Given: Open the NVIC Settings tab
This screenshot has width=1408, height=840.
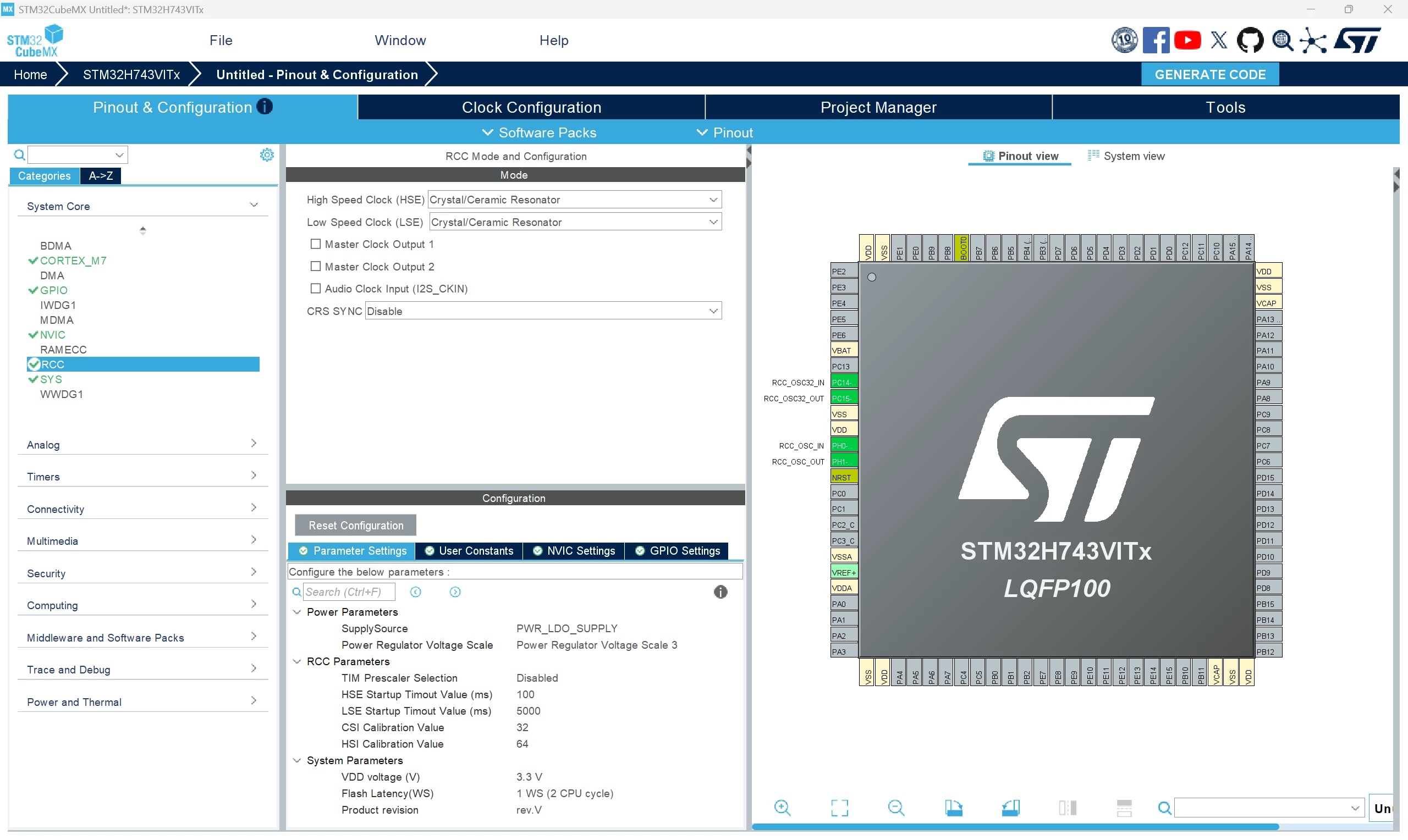Looking at the screenshot, I should 574,551.
